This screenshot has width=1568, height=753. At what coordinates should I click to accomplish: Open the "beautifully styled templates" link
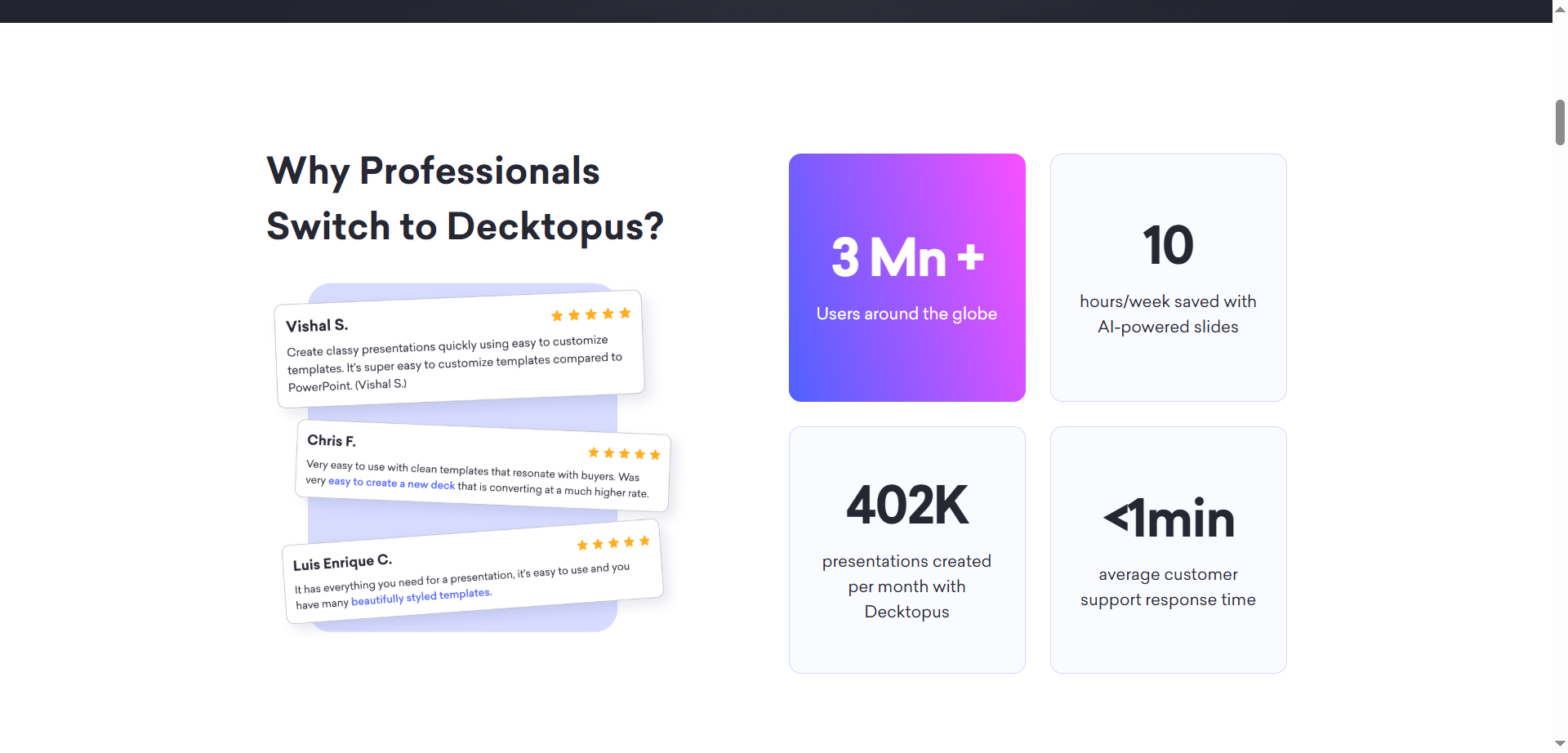(421, 596)
